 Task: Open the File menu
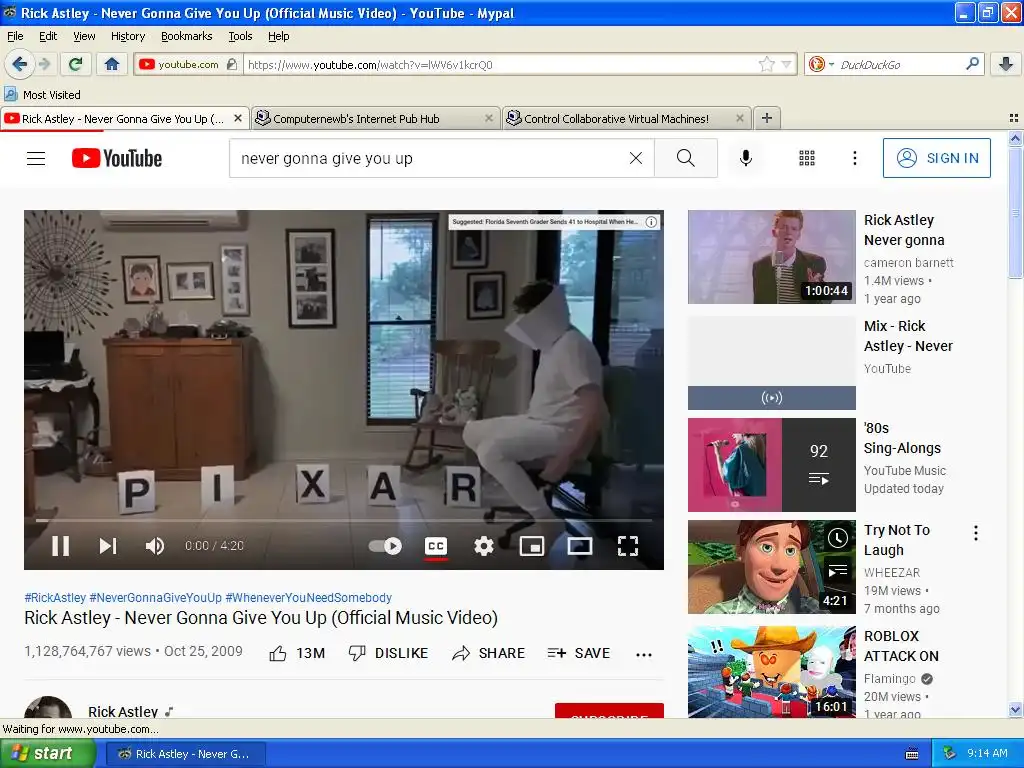pyautogui.click(x=15, y=36)
